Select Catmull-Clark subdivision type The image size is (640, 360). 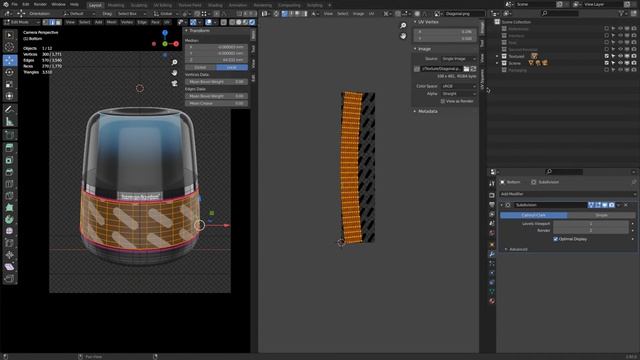click(533, 215)
